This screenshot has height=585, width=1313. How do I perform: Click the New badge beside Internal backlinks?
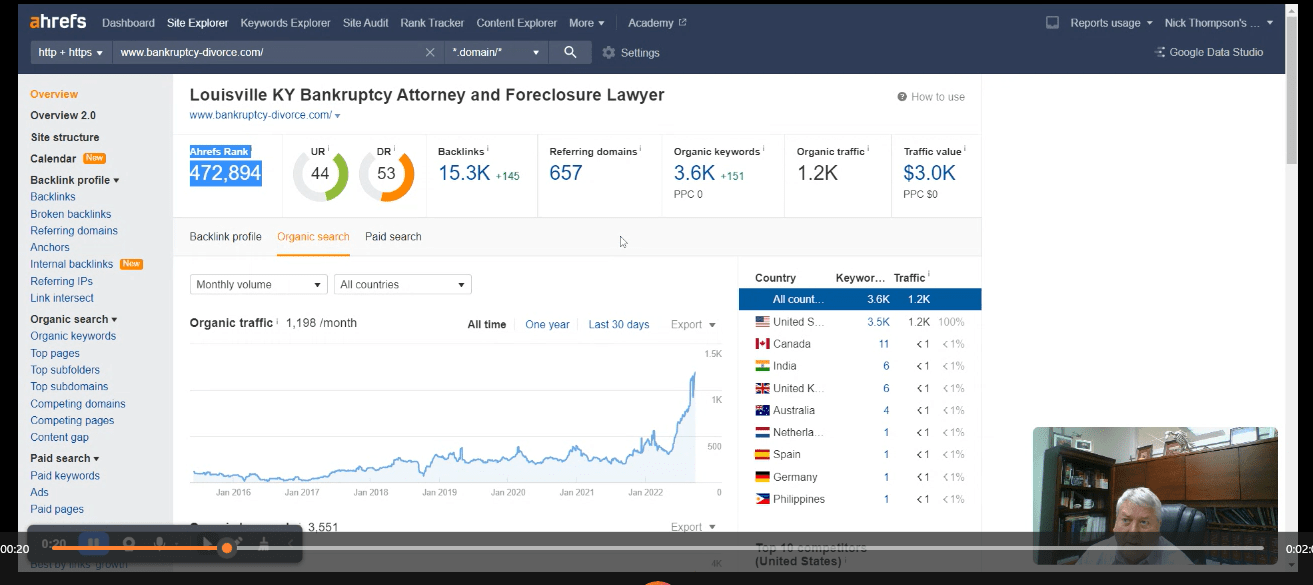click(131, 264)
